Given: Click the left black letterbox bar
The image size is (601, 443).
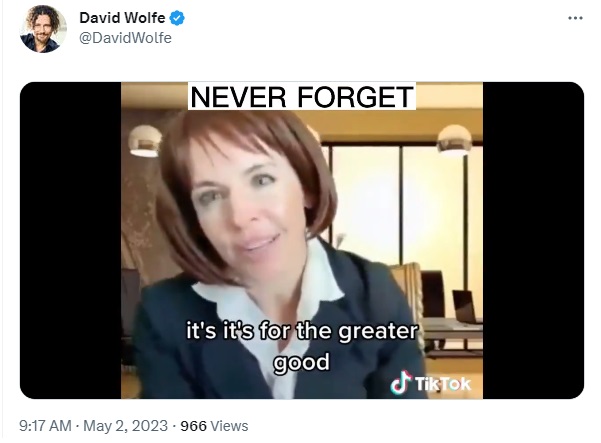Looking at the screenshot, I should (71, 240).
